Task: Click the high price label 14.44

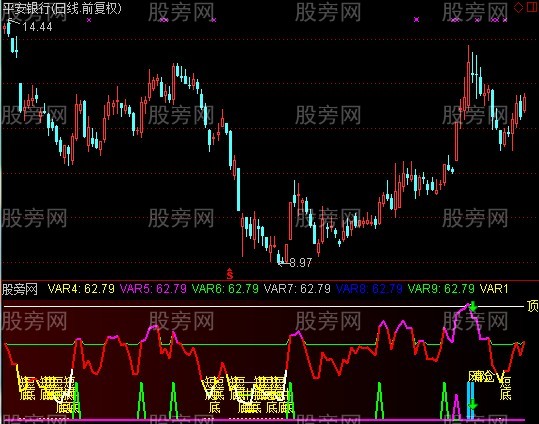Action: pyautogui.click(x=37, y=27)
